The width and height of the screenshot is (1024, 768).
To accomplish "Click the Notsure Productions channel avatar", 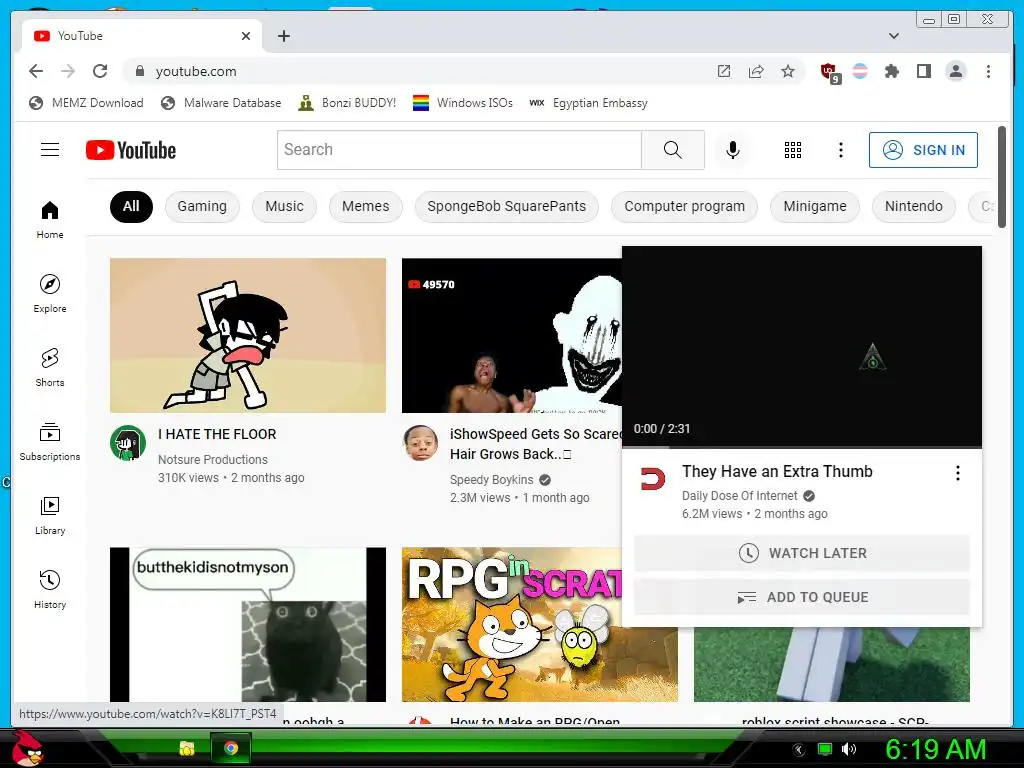I will pos(128,443).
